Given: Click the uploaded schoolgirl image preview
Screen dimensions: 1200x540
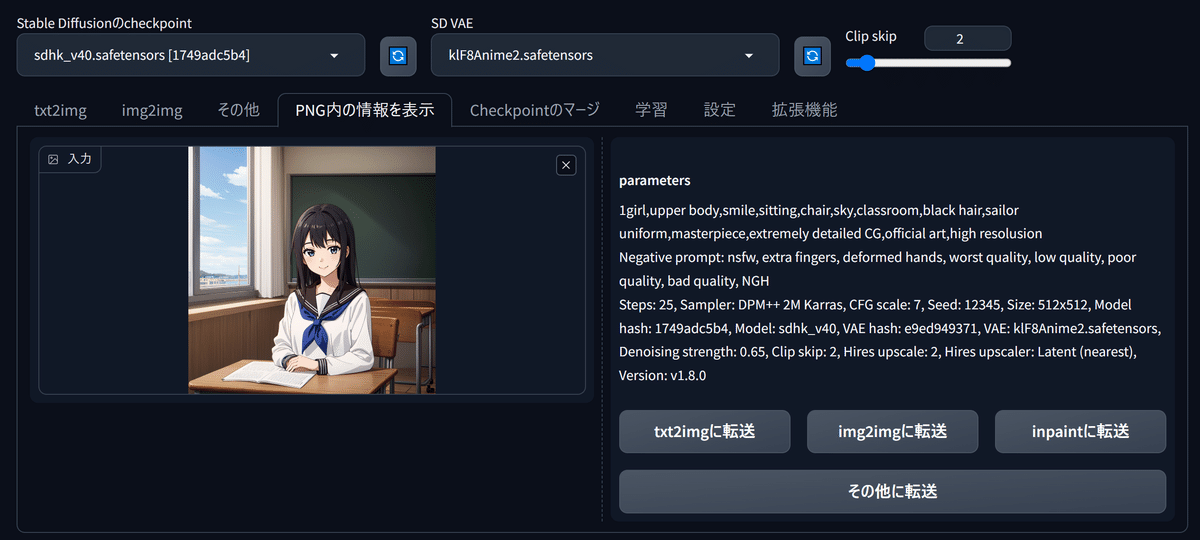Looking at the screenshot, I should click(x=312, y=270).
